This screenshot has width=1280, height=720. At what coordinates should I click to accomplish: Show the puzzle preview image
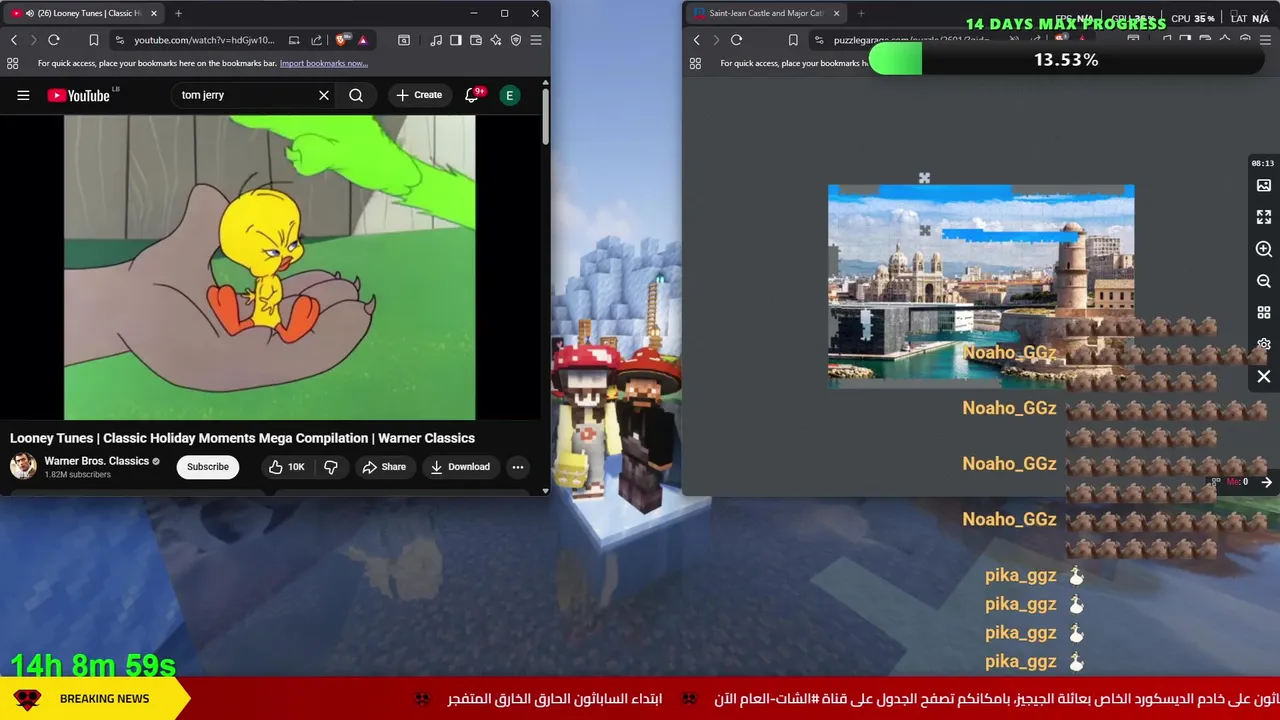point(1264,186)
